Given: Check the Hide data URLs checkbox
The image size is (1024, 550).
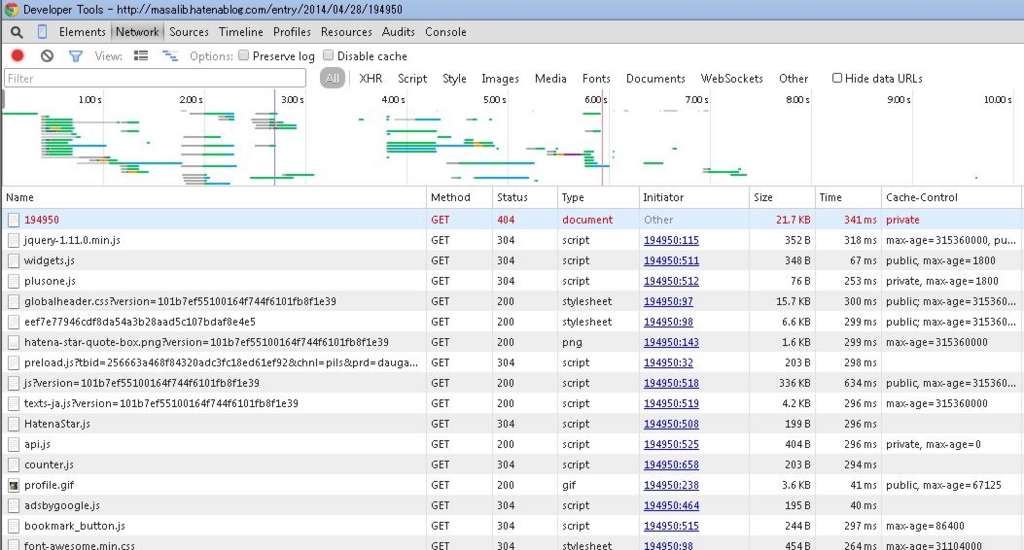Looking at the screenshot, I should [837, 78].
